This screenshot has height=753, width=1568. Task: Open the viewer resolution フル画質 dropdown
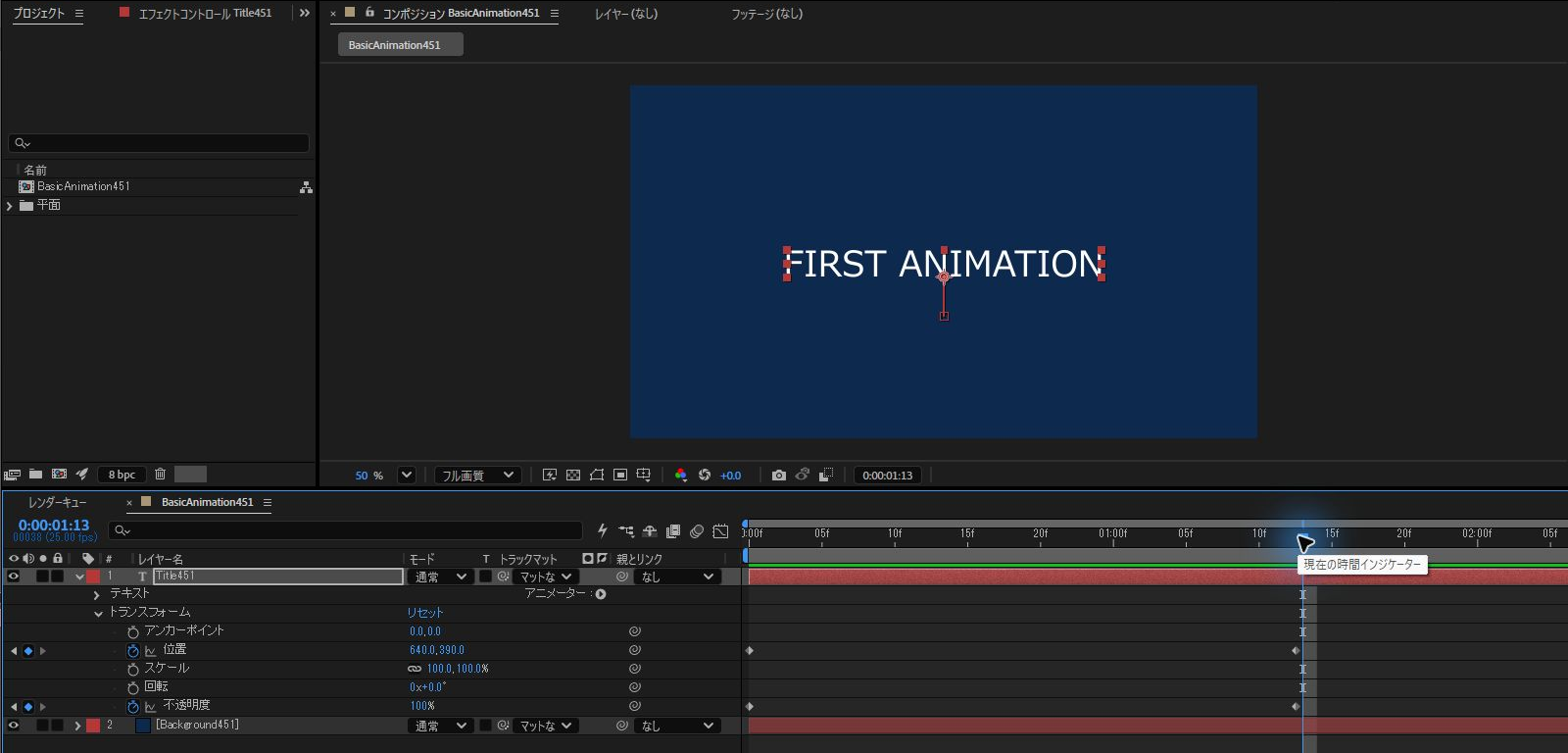pyautogui.click(x=477, y=476)
